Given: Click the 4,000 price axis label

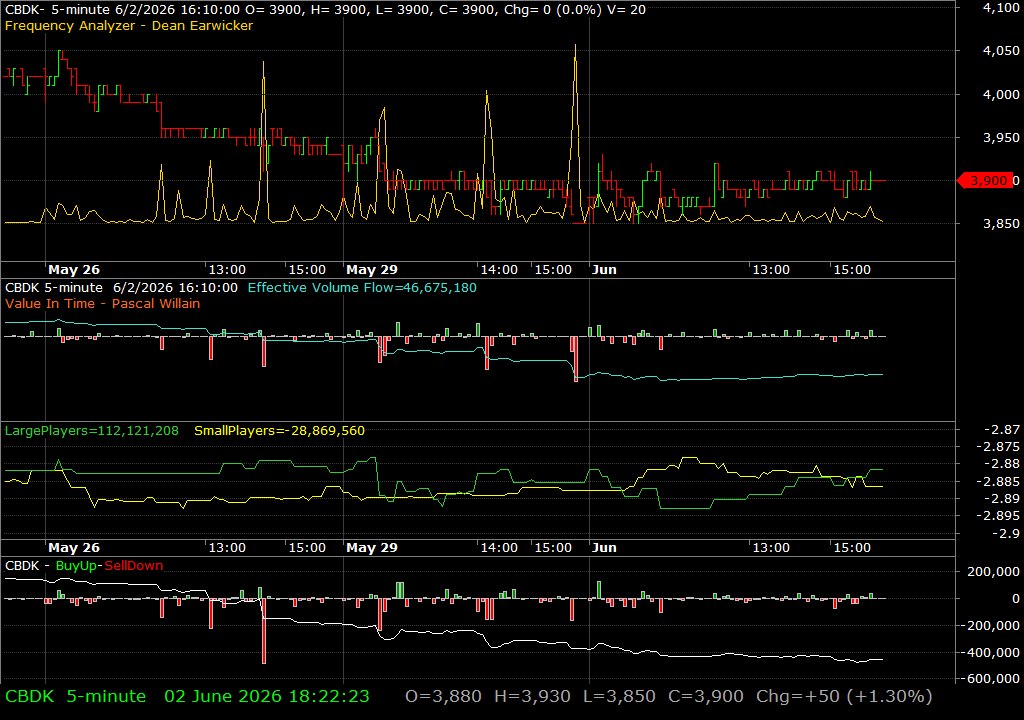Looking at the screenshot, I should (x=1000, y=94).
